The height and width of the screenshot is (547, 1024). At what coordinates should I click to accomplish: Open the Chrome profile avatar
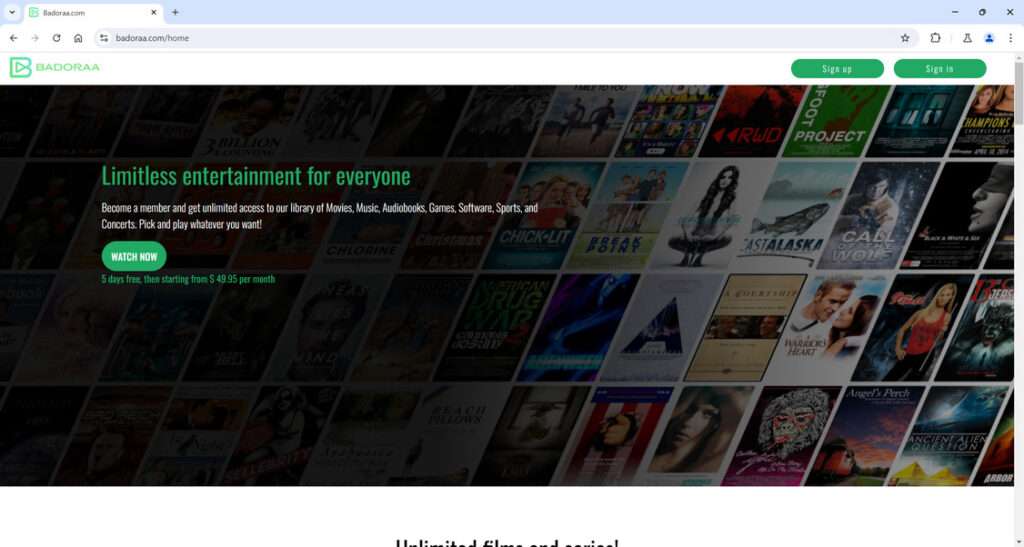[989, 38]
